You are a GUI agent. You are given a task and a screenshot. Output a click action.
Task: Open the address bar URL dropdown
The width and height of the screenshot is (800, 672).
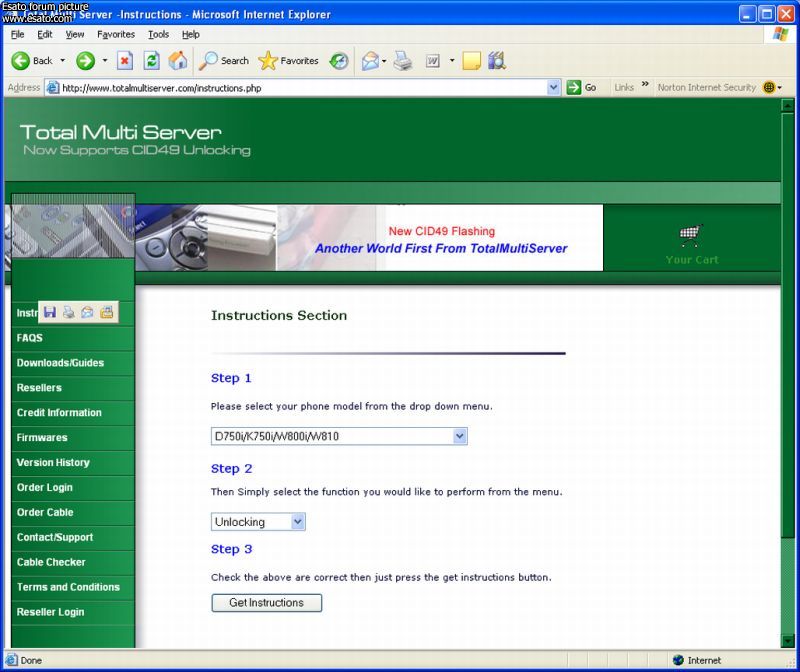pos(554,88)
